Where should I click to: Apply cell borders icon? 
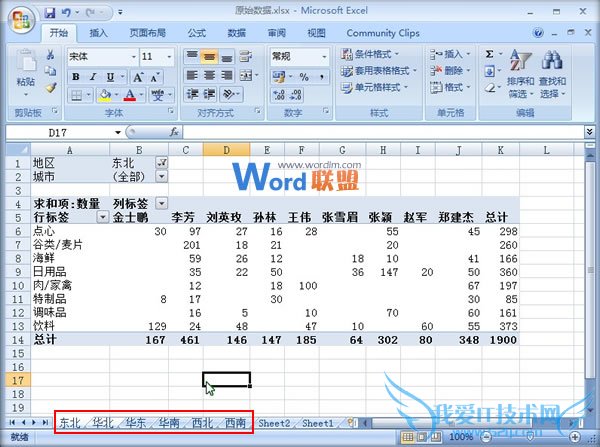click(77, 95)
